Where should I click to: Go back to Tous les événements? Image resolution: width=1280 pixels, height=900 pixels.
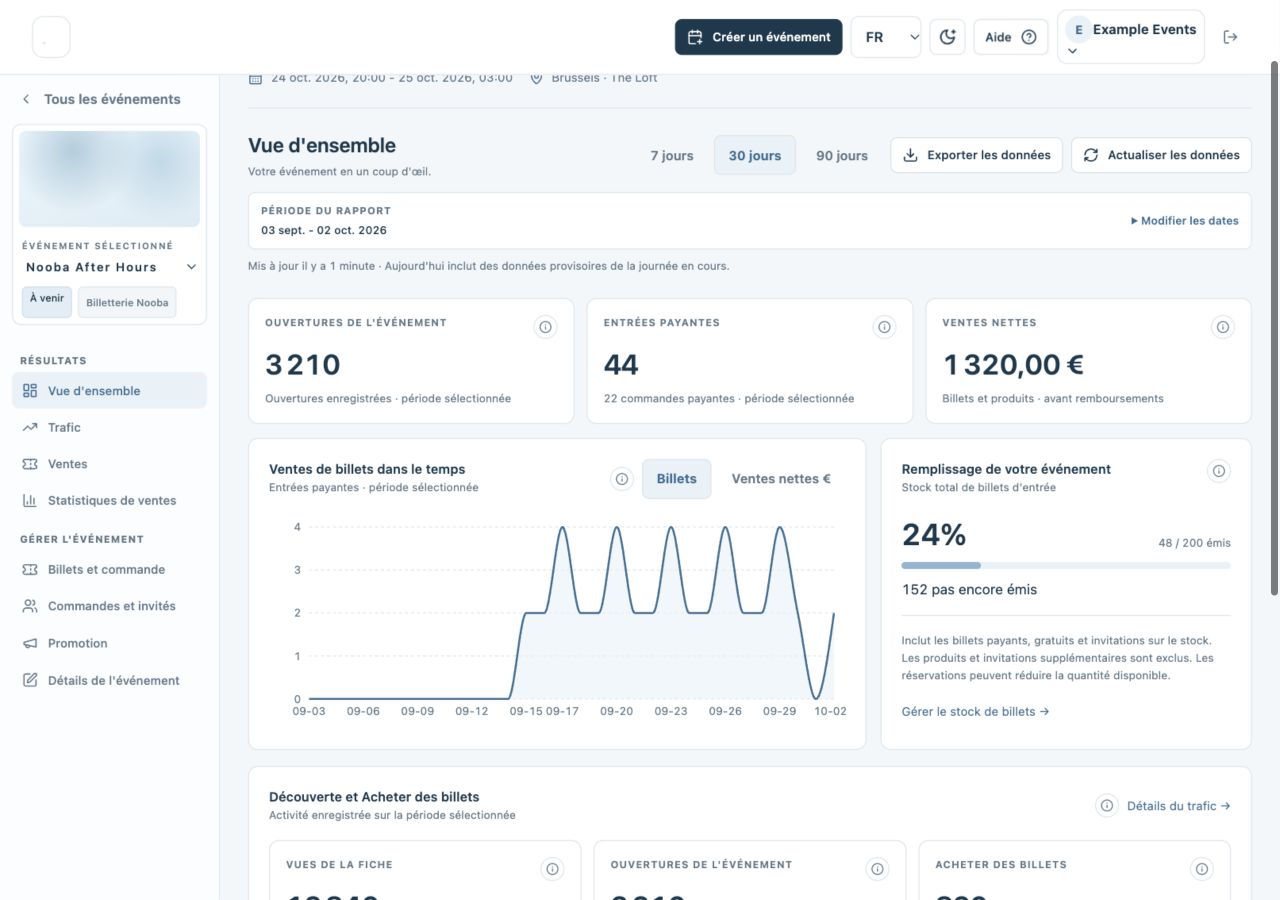(x=101, y=99)
